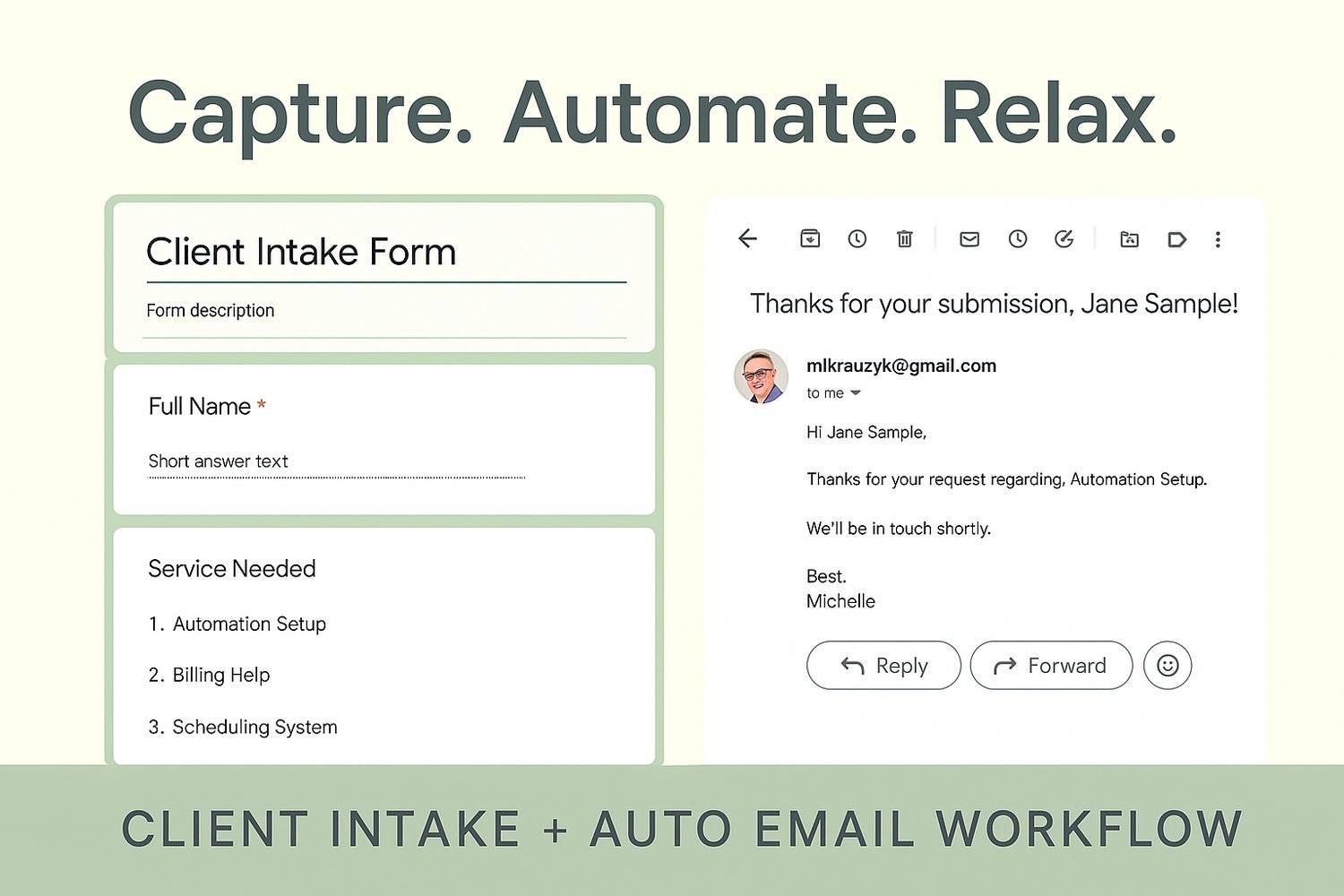Click the banner text 'CLIENT INTAKE + AUTO EMAIL WORKFLOW'
The width and height of the screenshot is (1344, 896).
click(x=682, y=829)
